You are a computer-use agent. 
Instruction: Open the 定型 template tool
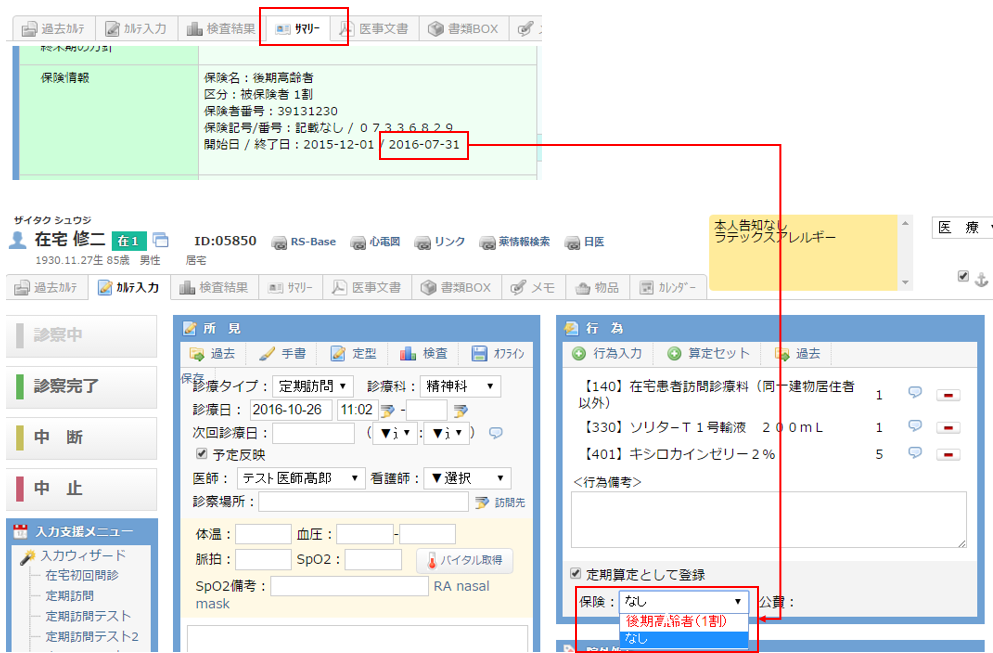coord(354,353)
